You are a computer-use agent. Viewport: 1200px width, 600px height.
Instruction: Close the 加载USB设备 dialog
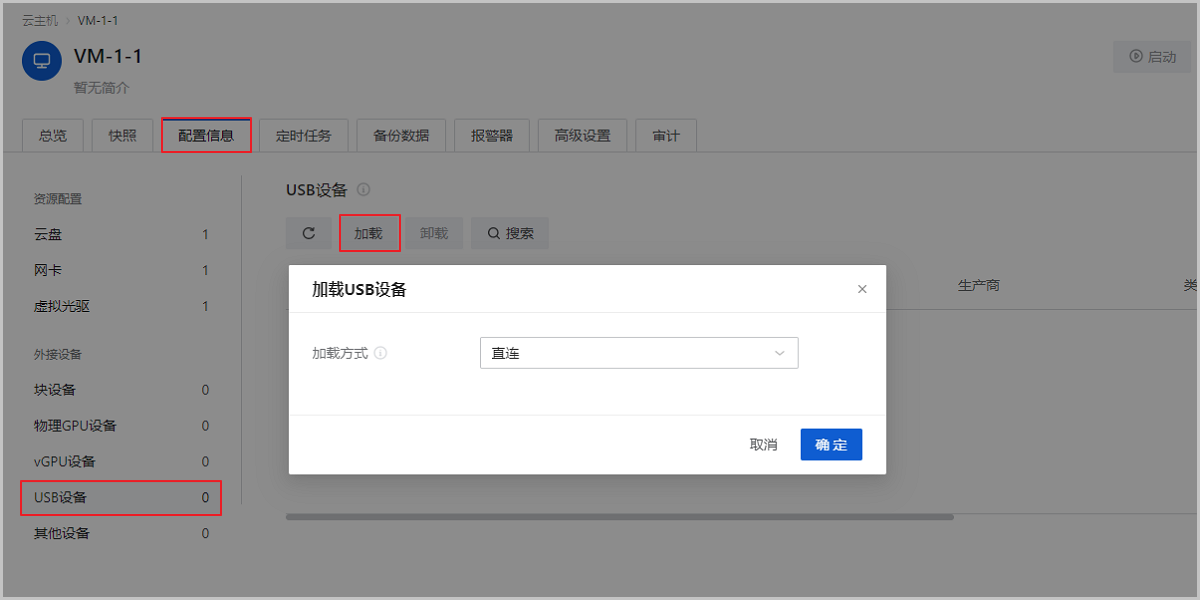tap(862, 289)
